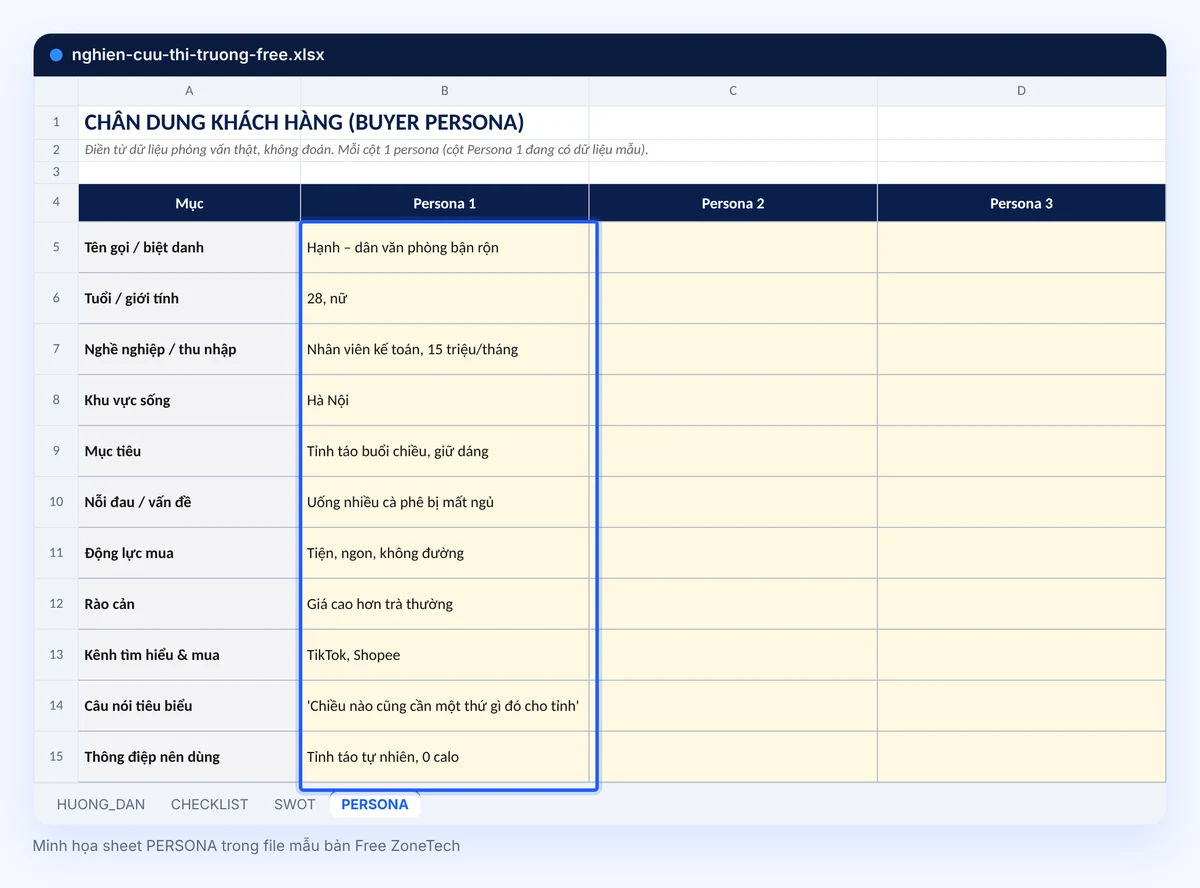Screen dimensions: 1200x888
Task: Click empty Persona 2 cell in 'Tên gọi / biệt danh' row
Action: click(x=733, y=247)
